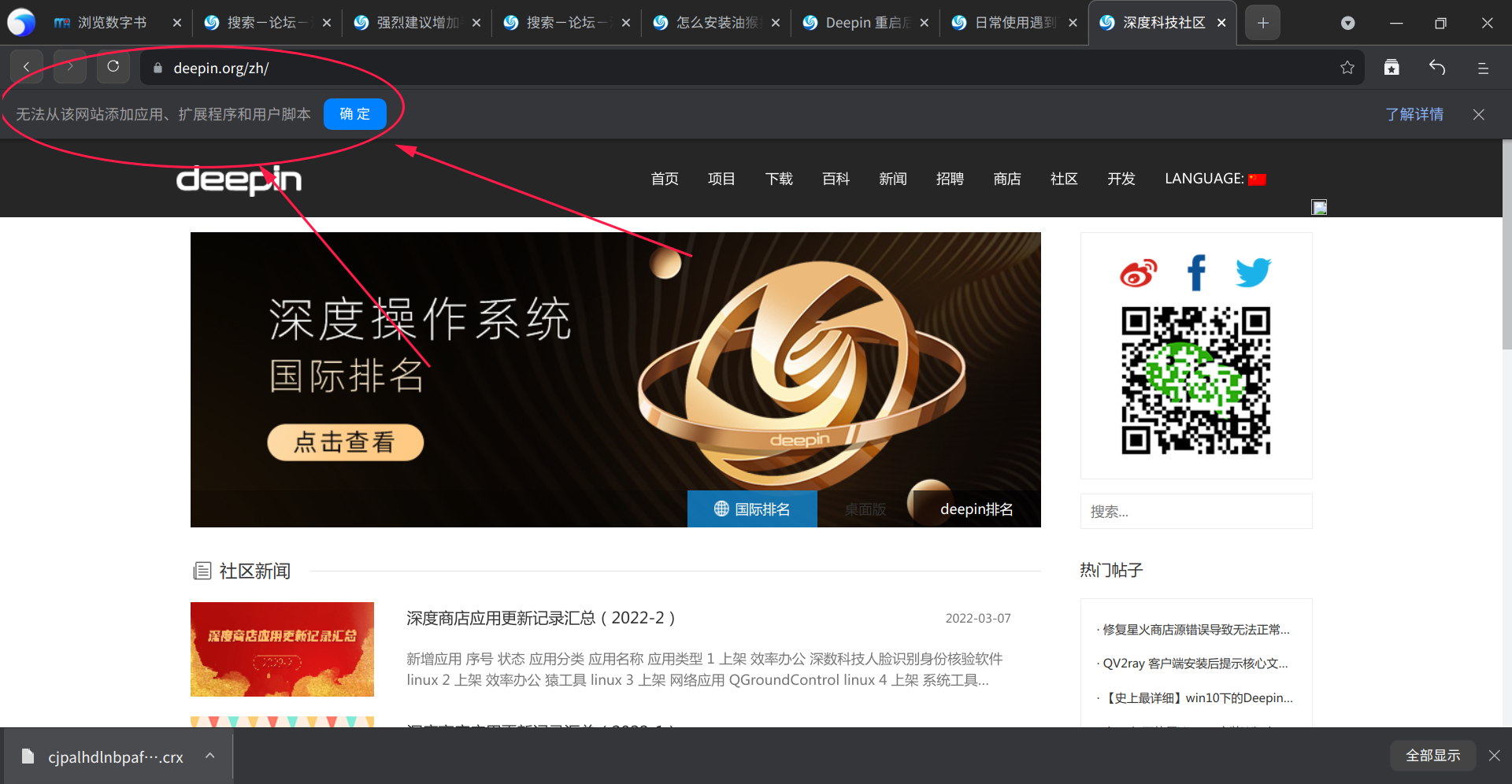
Task: Expand the cjpalhdlnbpaf.crx download item chevron
Action: pos(209,755)
